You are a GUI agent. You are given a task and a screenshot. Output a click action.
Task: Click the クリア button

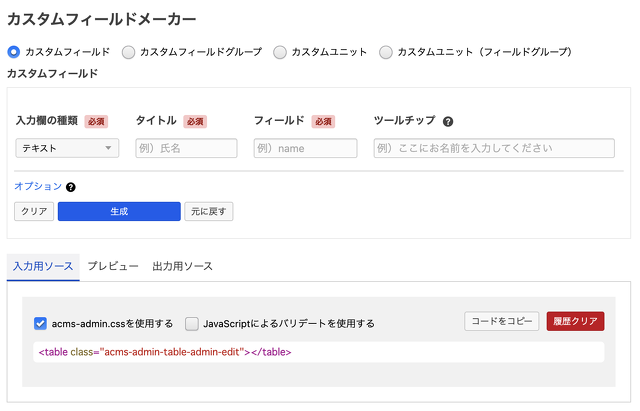pyautogui.click(x=34, y=211)
